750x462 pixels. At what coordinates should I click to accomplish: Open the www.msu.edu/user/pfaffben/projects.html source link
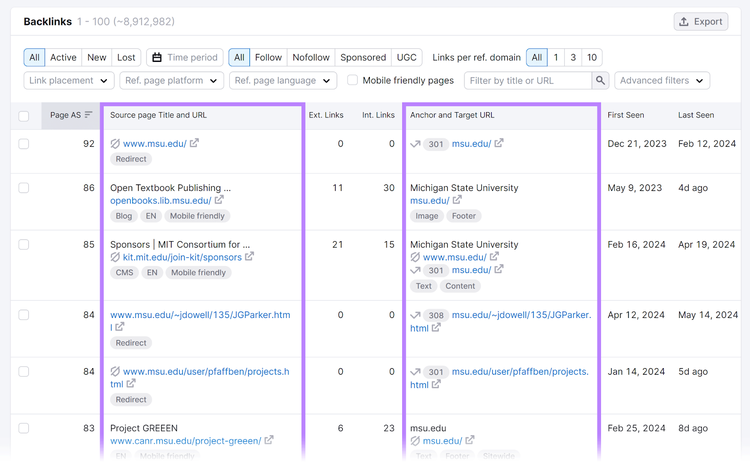(200, 377)
